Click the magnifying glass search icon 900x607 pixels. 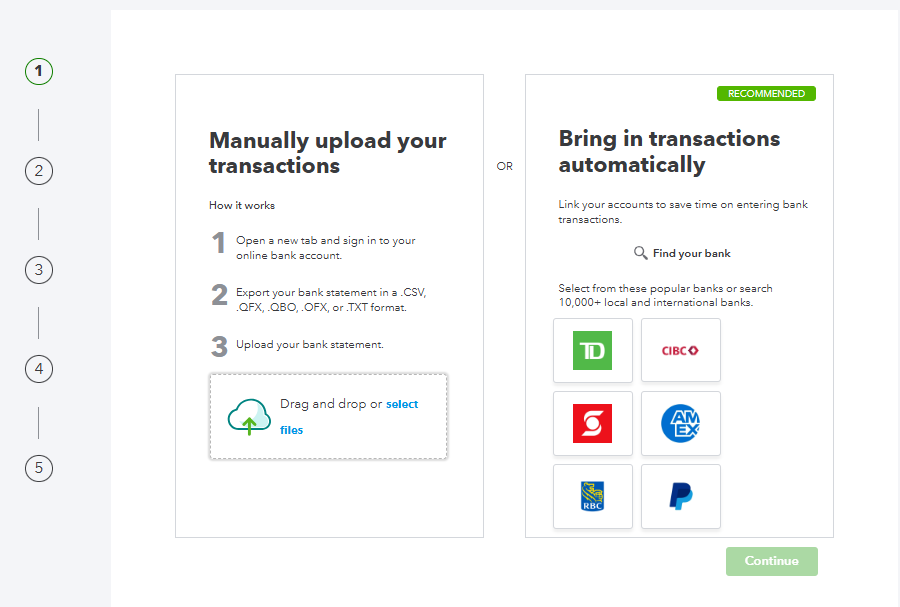[641, 253]
